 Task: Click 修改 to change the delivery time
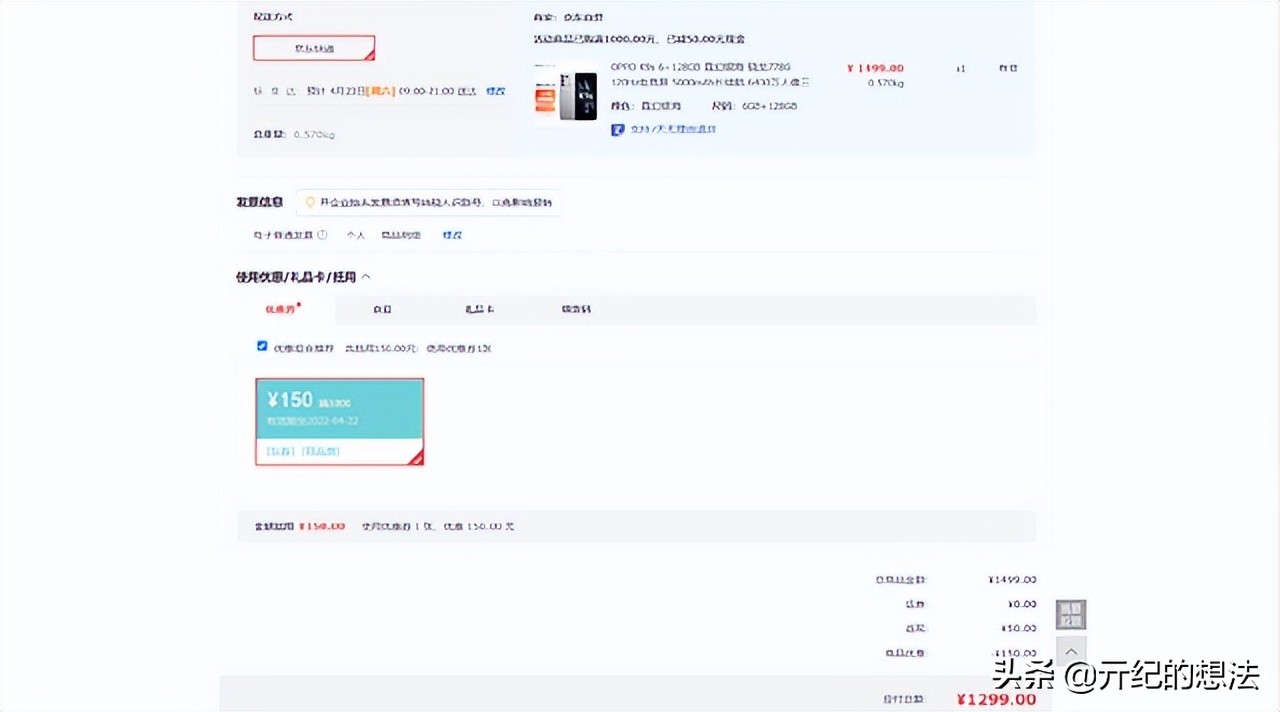(x=495, y=90)
